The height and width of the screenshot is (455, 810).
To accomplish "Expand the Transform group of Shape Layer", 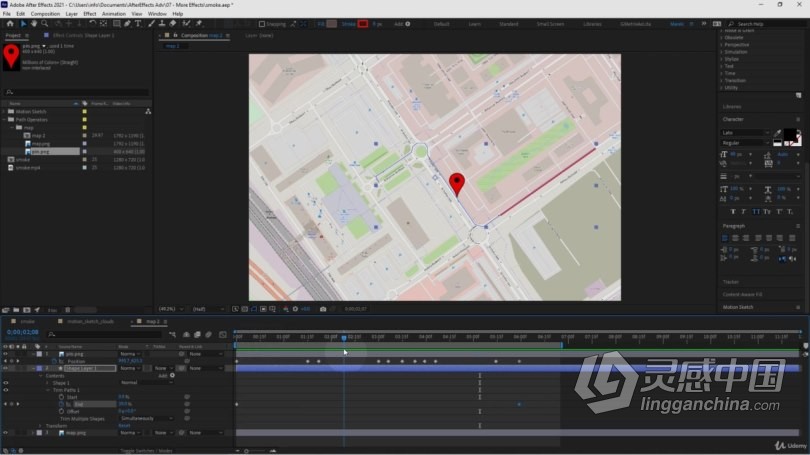I will [x=41, y=426].
